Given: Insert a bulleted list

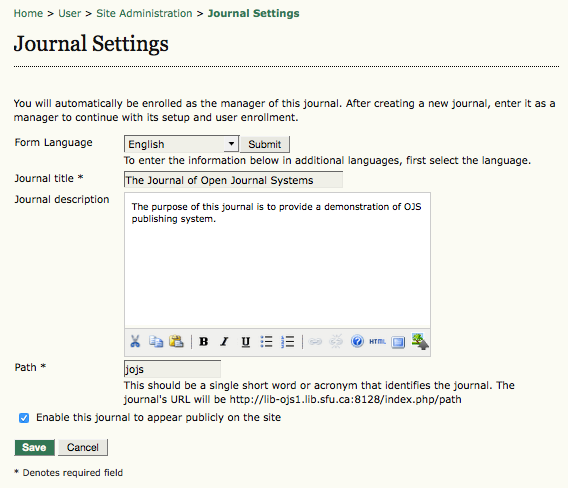Looking at the screenshot, I should (266, 341).
